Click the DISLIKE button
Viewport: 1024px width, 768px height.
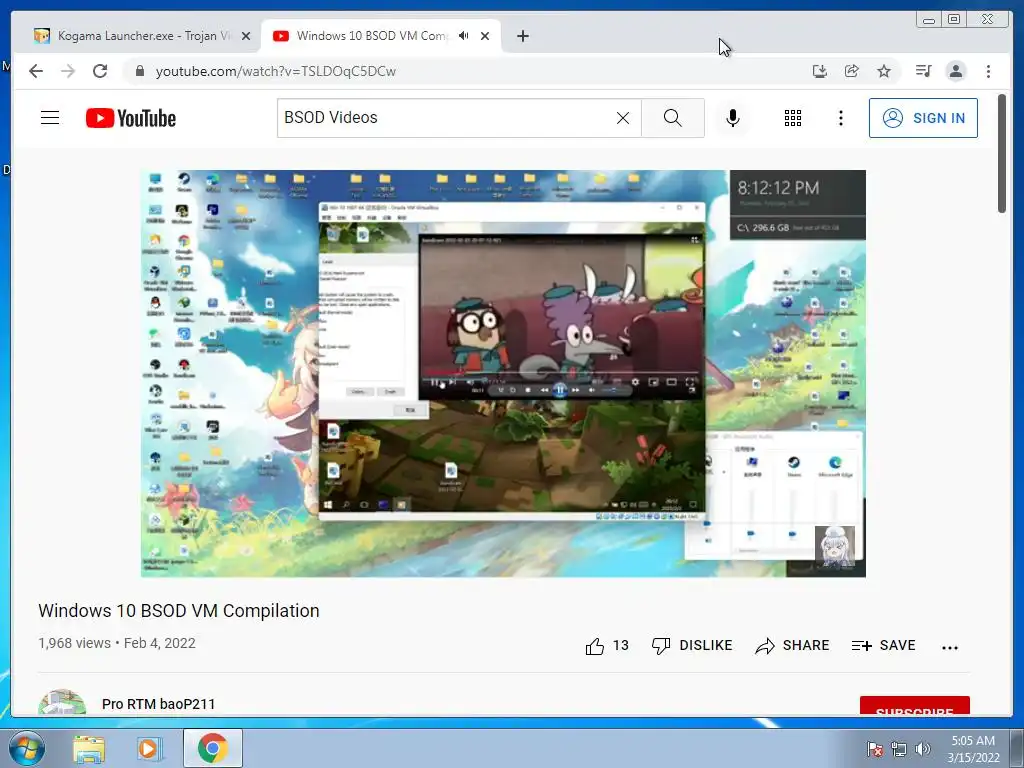[692, 645]
